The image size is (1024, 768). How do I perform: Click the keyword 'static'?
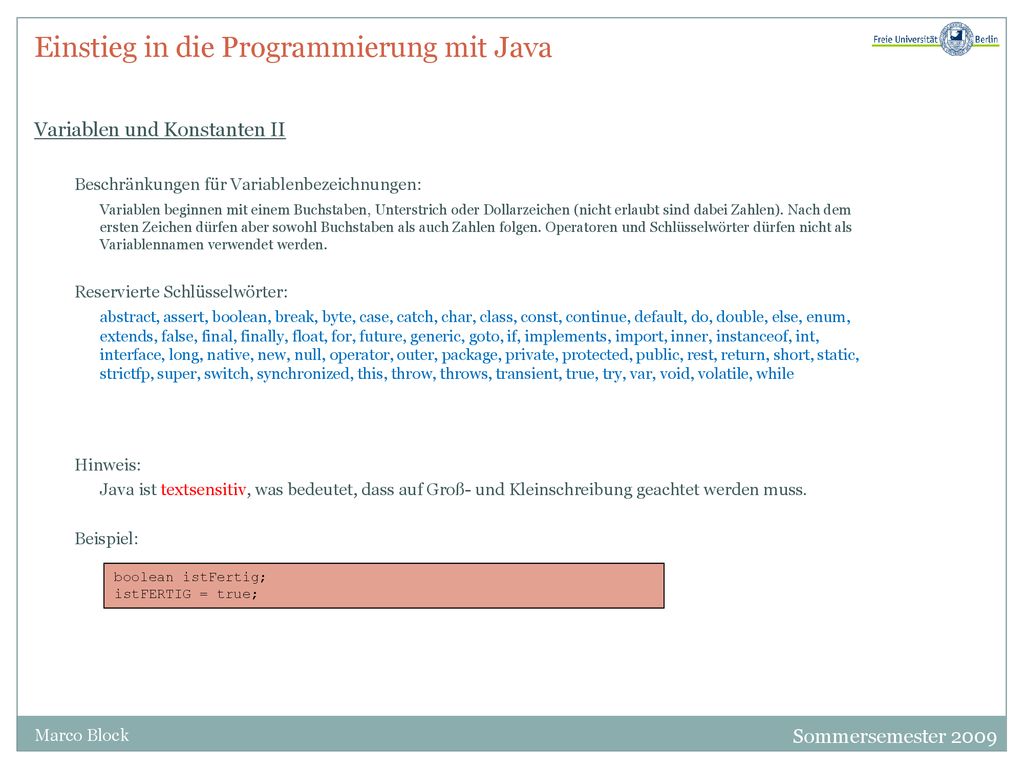click(835, 355)
